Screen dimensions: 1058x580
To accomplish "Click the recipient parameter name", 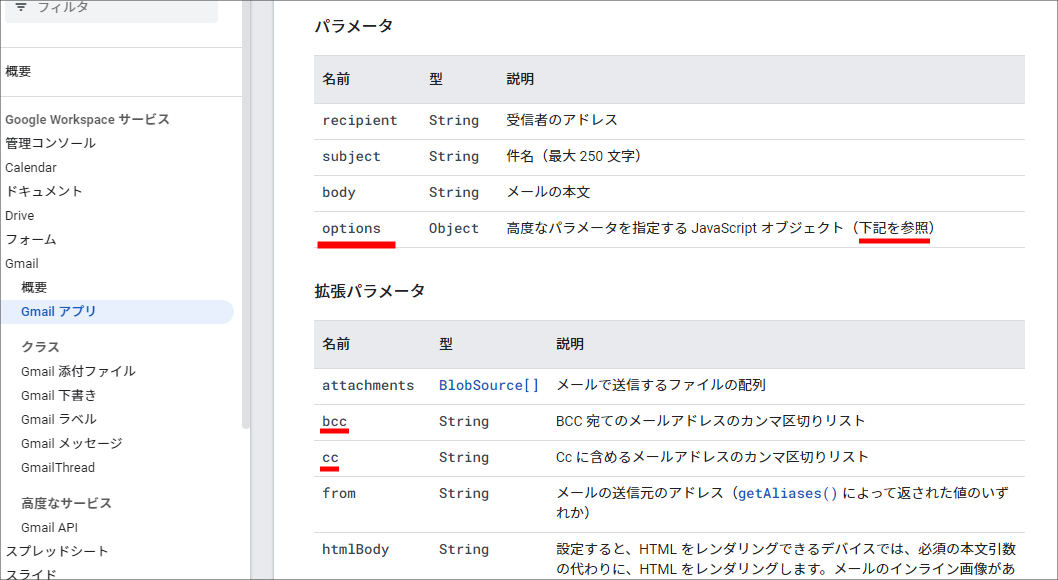I will pyautogui.click(x=360, y=121).
